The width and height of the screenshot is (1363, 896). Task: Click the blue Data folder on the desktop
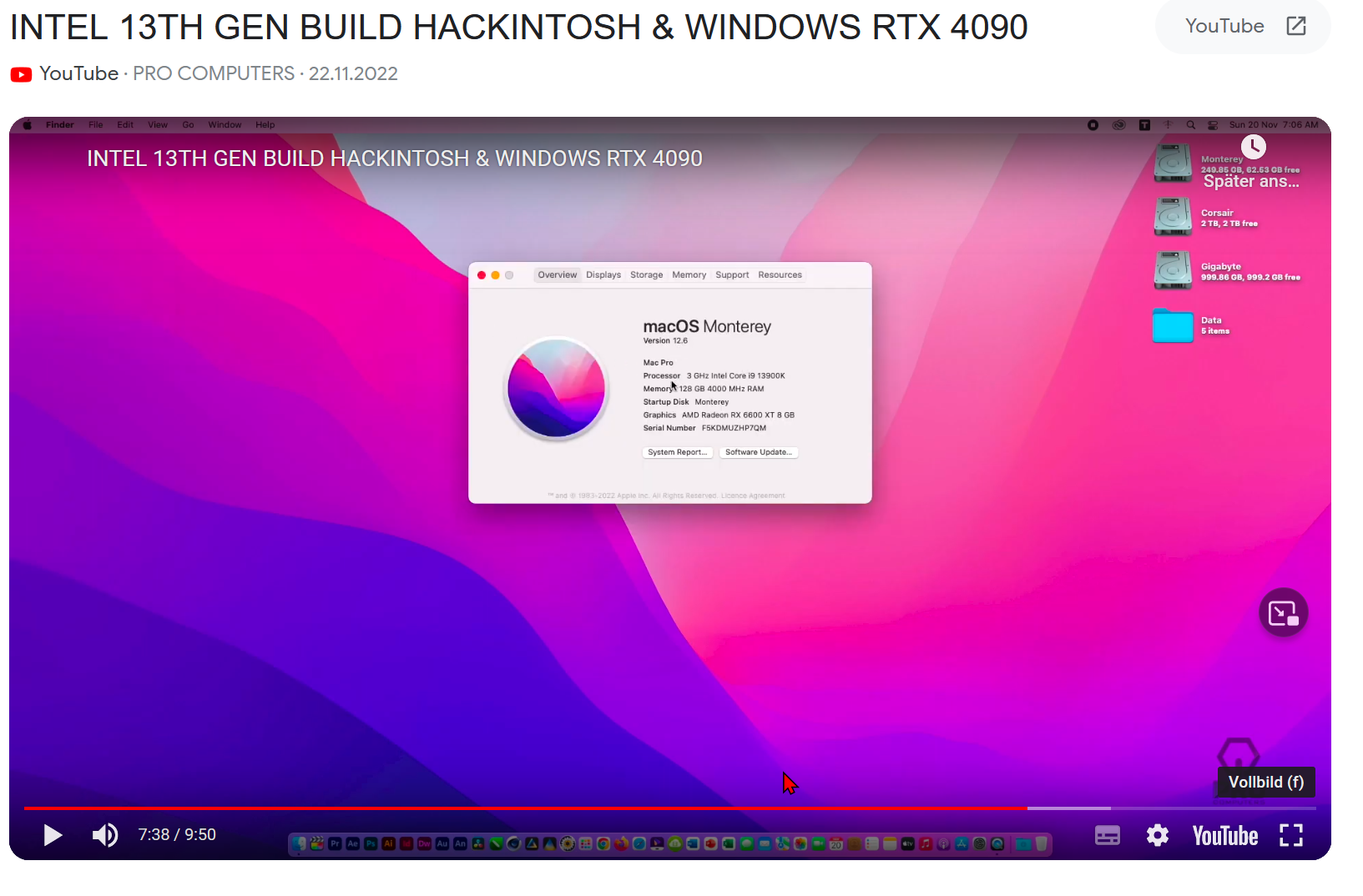click(x=1173, y=325)
